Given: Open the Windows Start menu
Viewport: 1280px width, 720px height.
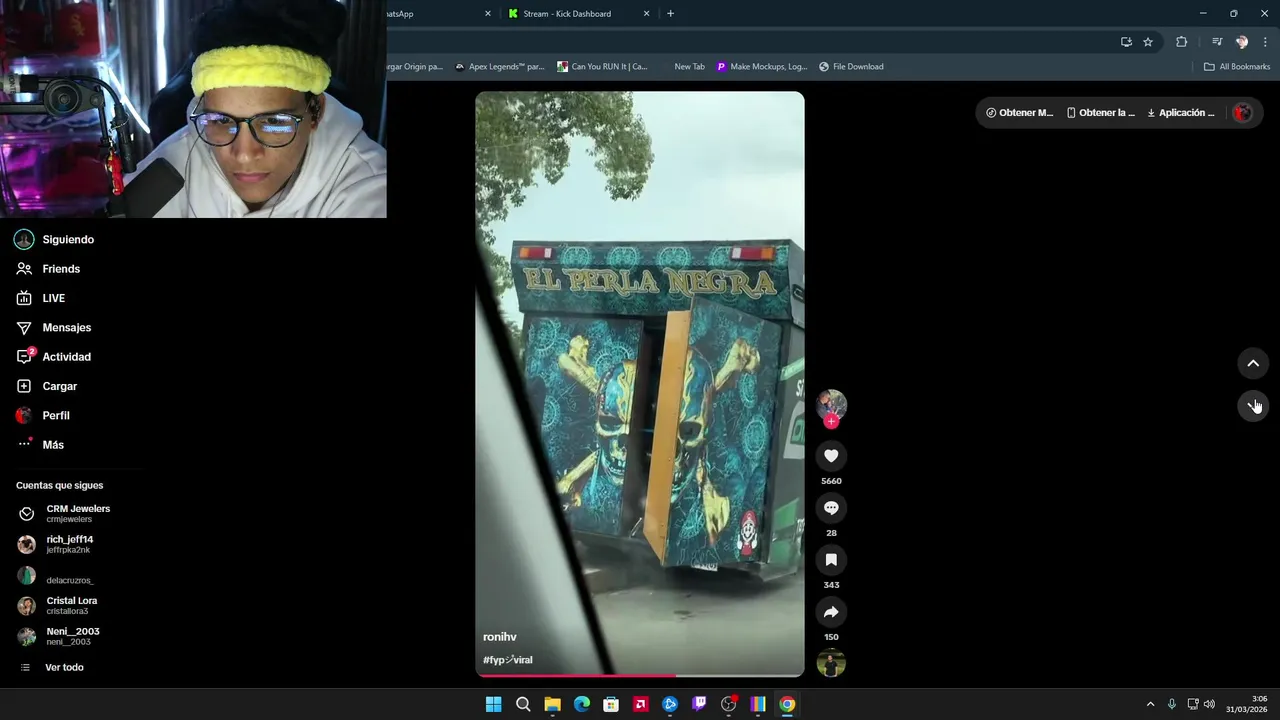Looking at the screenshot, I should click(493, 704).
